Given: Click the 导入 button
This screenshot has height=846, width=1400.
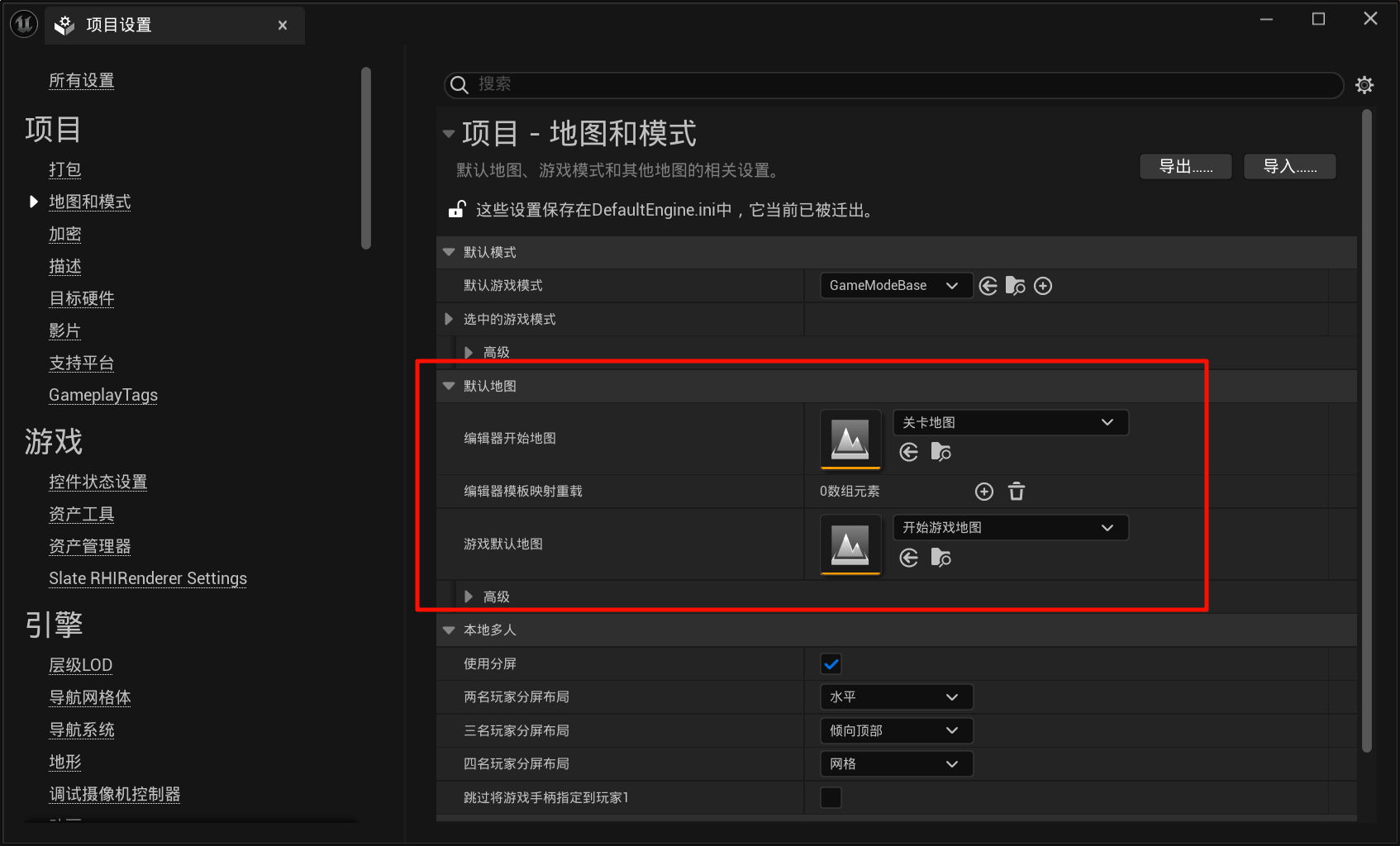Looking at the screenshot, I should pos(1289,167).
